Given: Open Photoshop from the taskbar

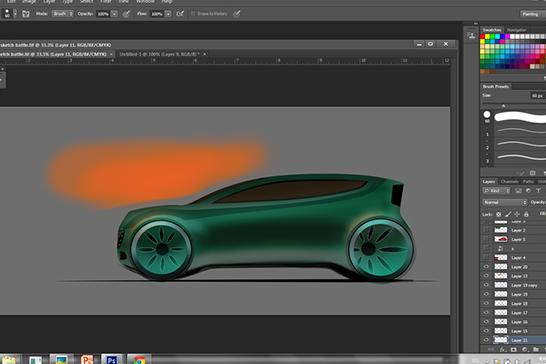Looking at the screenshot, I should (x=112, y=359).
